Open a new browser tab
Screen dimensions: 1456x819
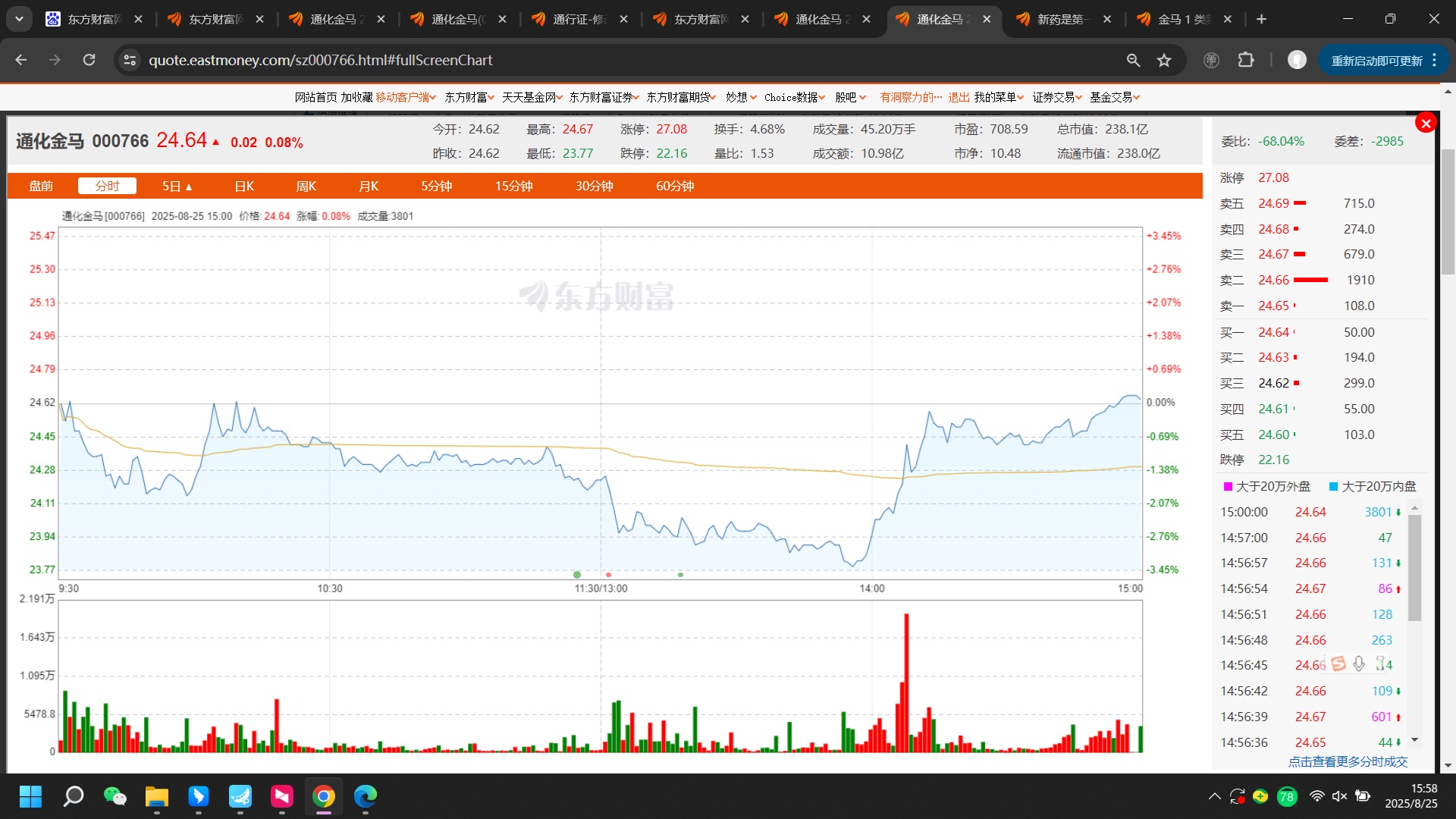coord(1261,19)
